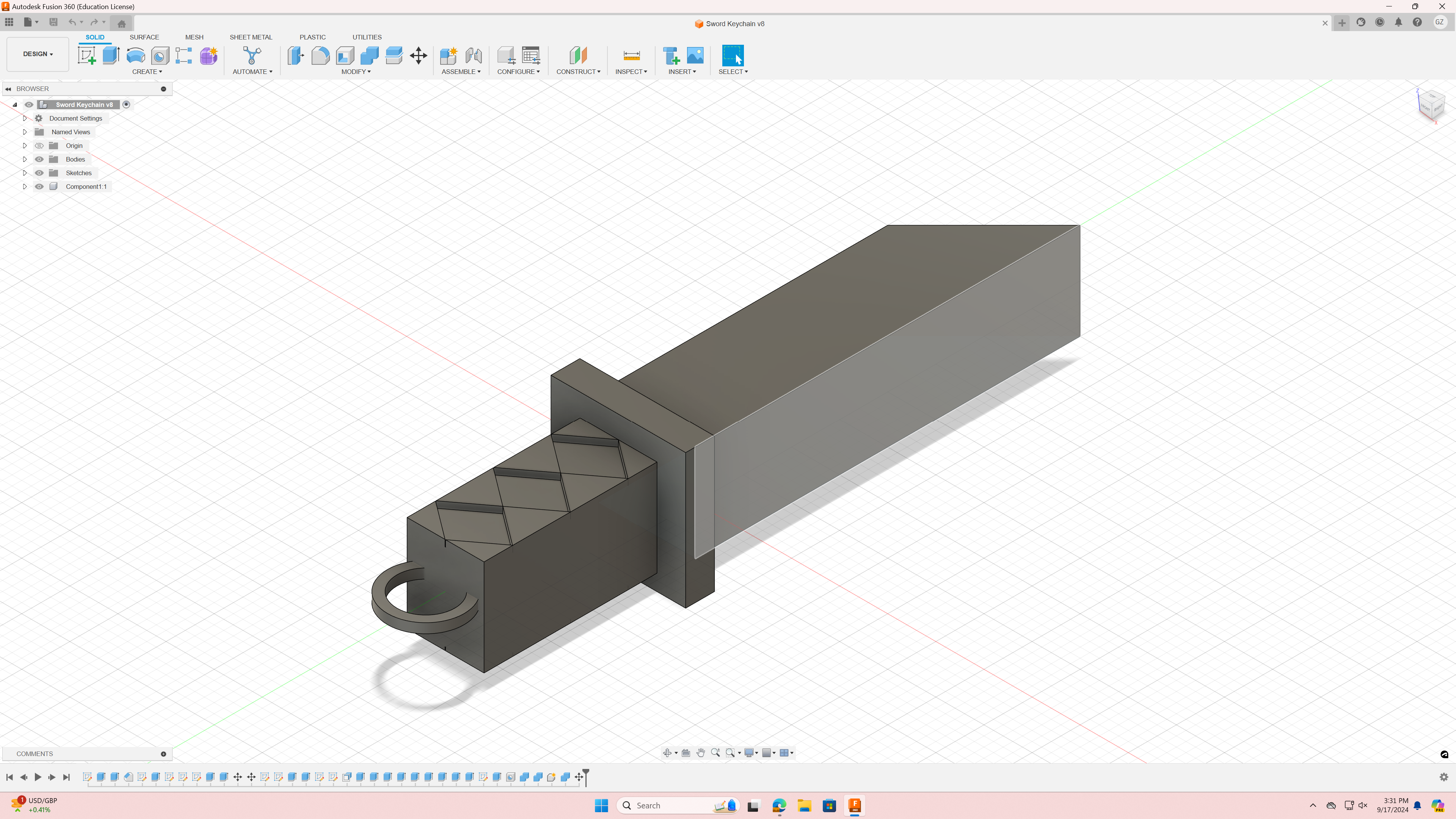1456x819 pixels.
Task: Open the CONSTRUCT dropdown menu
Action: click(x=577, y=72)
